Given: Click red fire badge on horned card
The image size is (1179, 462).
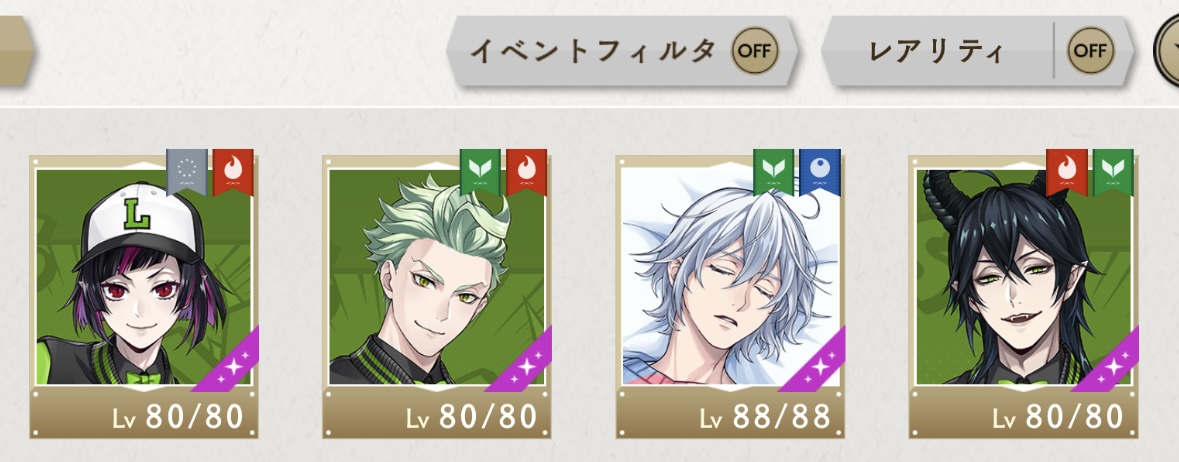Looking at the screenshot, I should click(x=1066, y=172).
